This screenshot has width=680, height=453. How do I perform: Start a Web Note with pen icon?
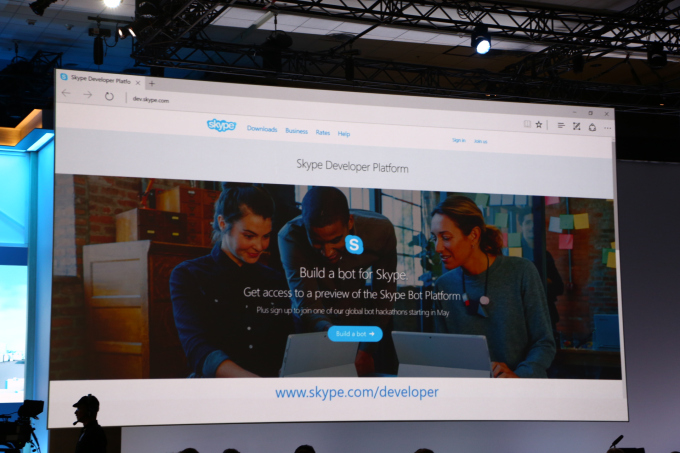point(576,126)
